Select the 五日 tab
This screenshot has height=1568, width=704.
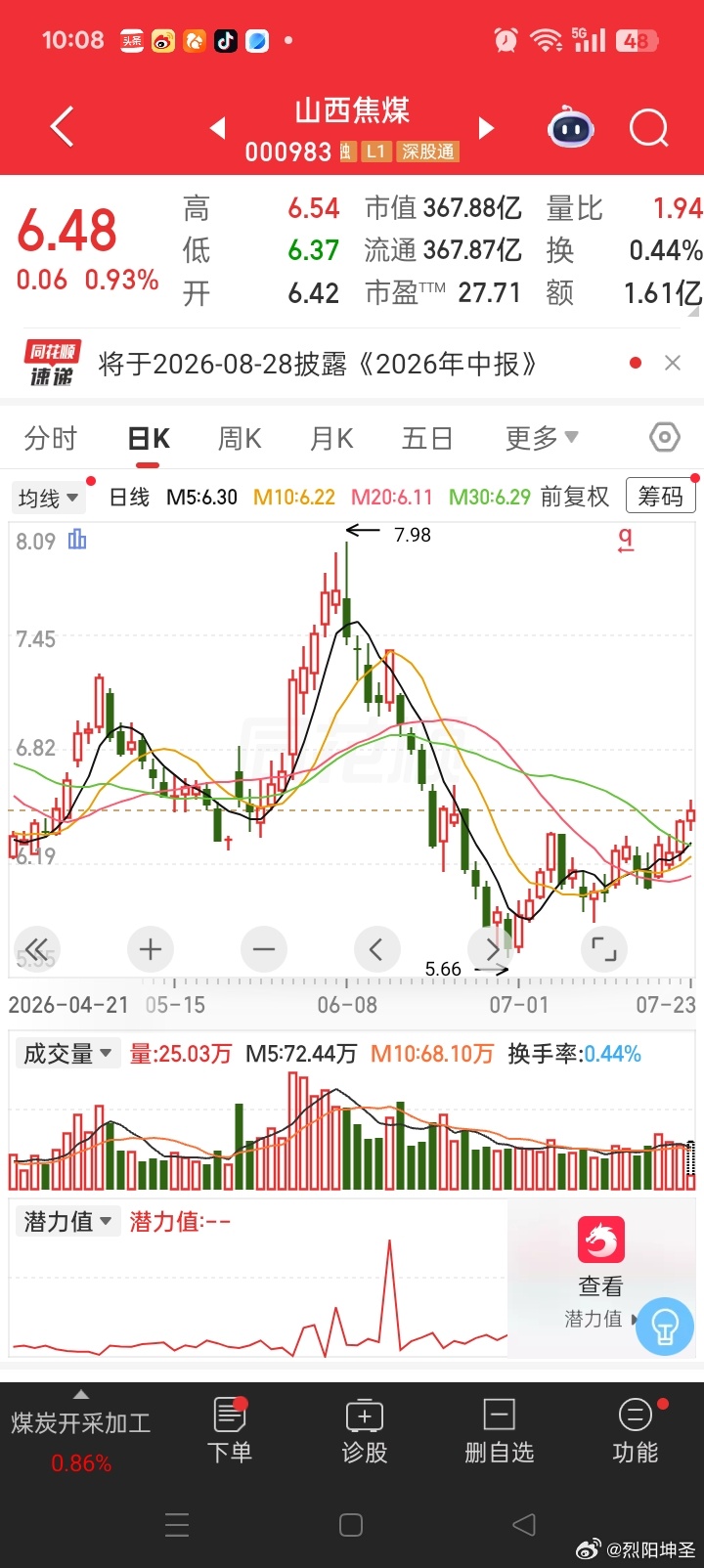click(427, 438)
